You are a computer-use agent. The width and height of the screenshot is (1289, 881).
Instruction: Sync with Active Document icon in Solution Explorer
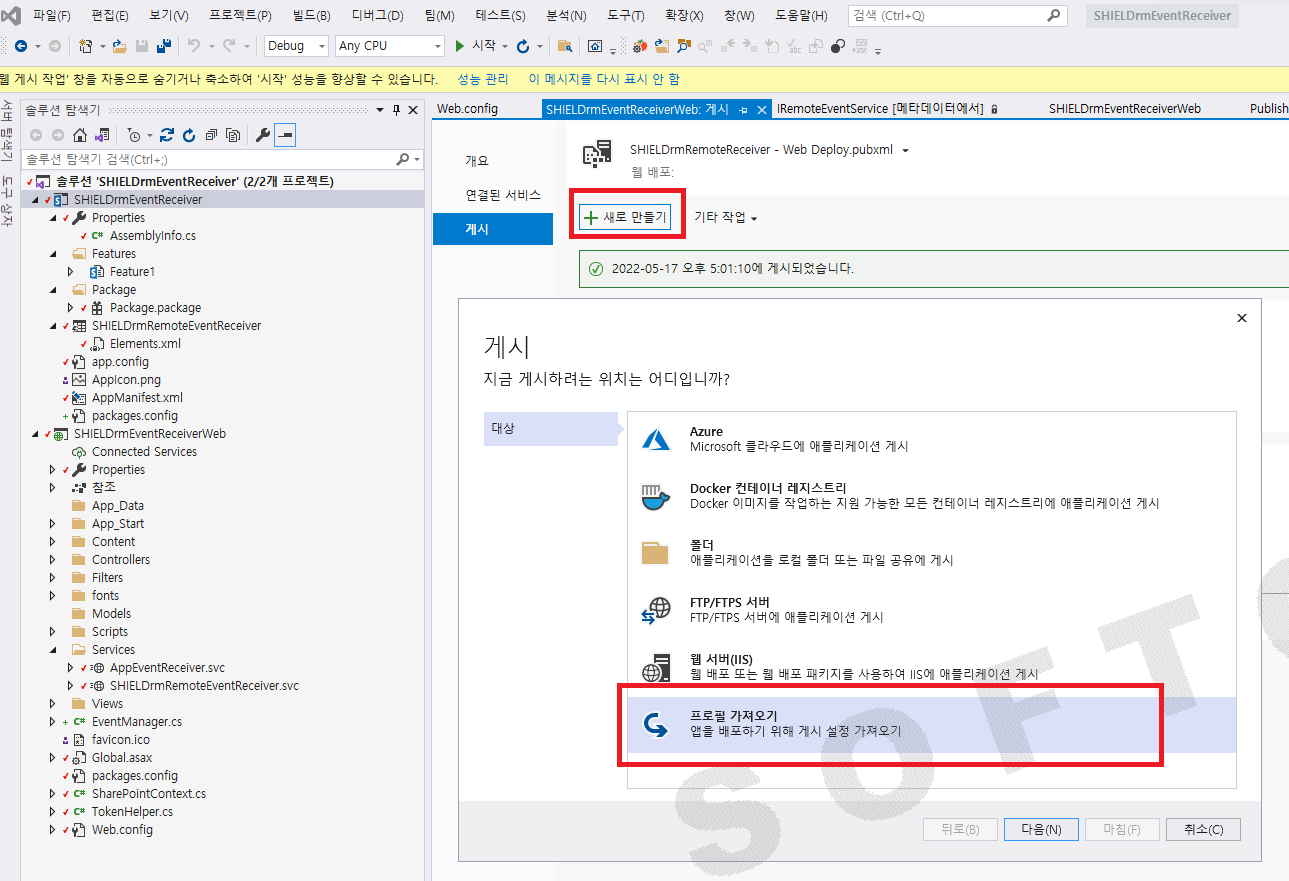167,135
